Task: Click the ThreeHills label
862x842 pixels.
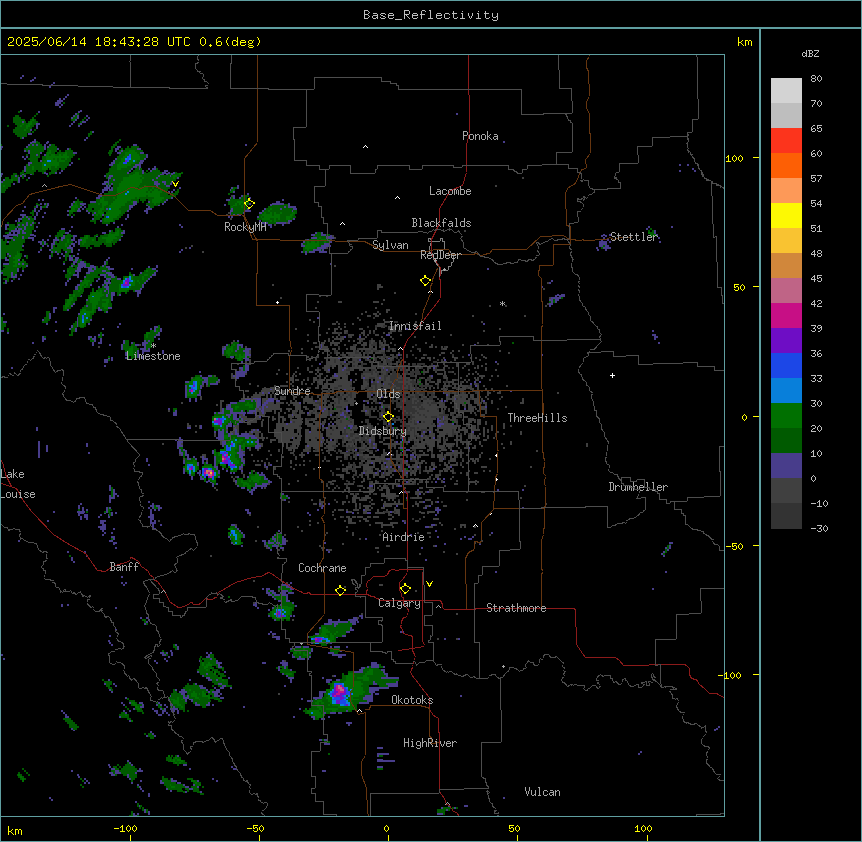Action: [537, 418]
